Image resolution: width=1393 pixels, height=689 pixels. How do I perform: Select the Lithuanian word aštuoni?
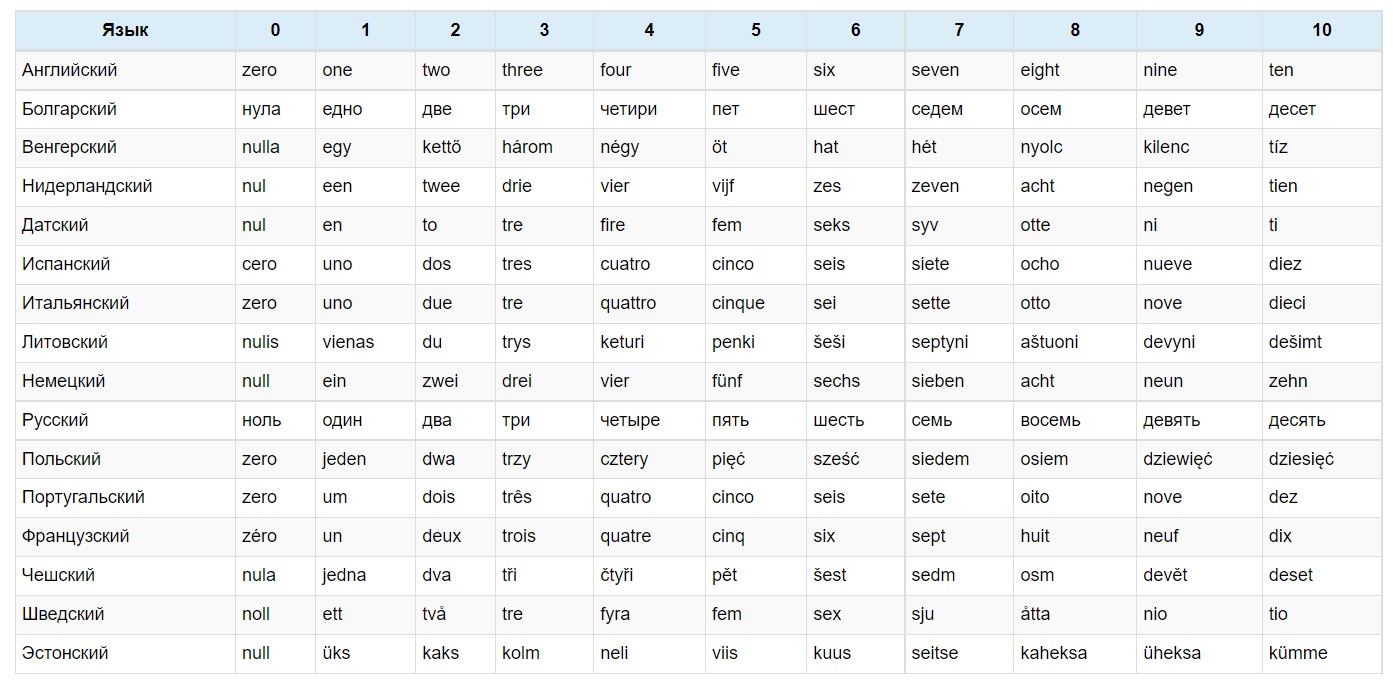tap(1049, 342)
